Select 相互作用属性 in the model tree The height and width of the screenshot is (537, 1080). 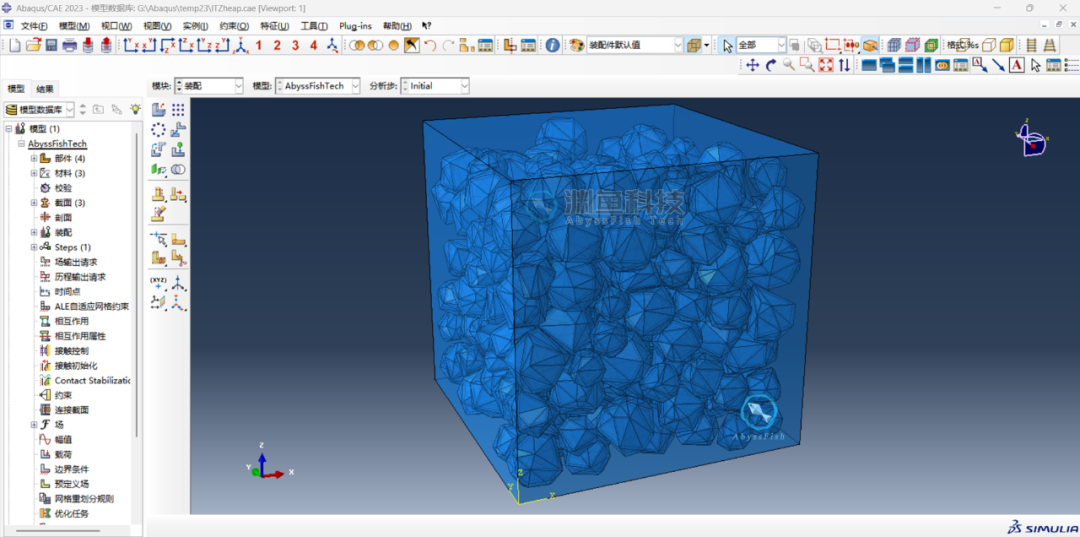(80, 336)
